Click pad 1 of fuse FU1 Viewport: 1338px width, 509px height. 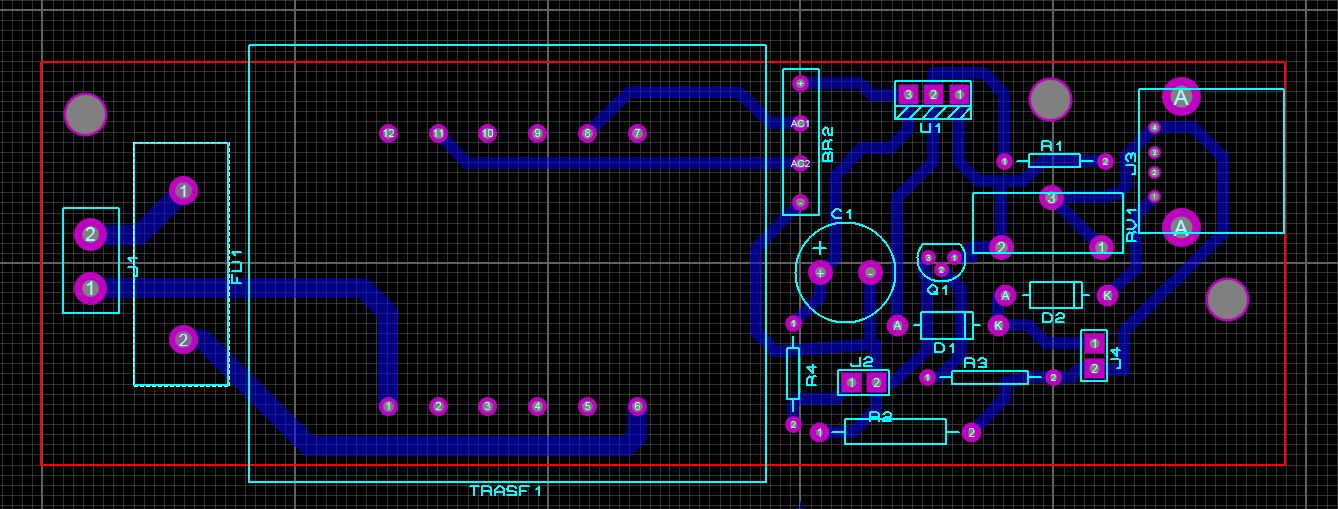tap(183, 190)
